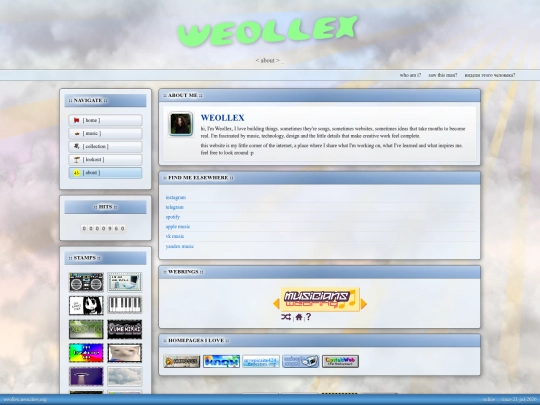Click the site URL in footer bar
This screenshot has height=405, width=540.
(25, 399)
